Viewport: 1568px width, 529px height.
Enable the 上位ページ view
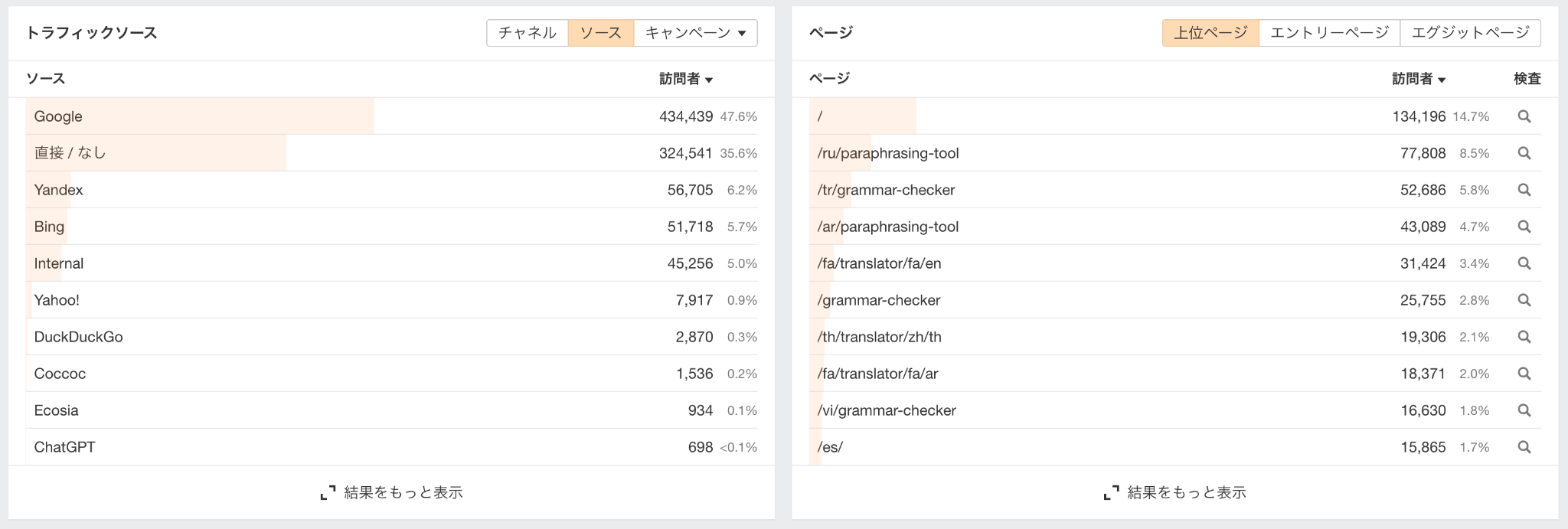pos(1209,33)
